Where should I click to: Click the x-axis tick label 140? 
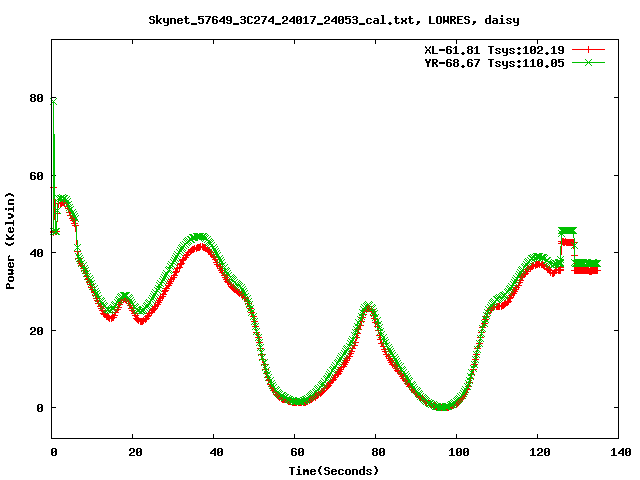[620, 452]
